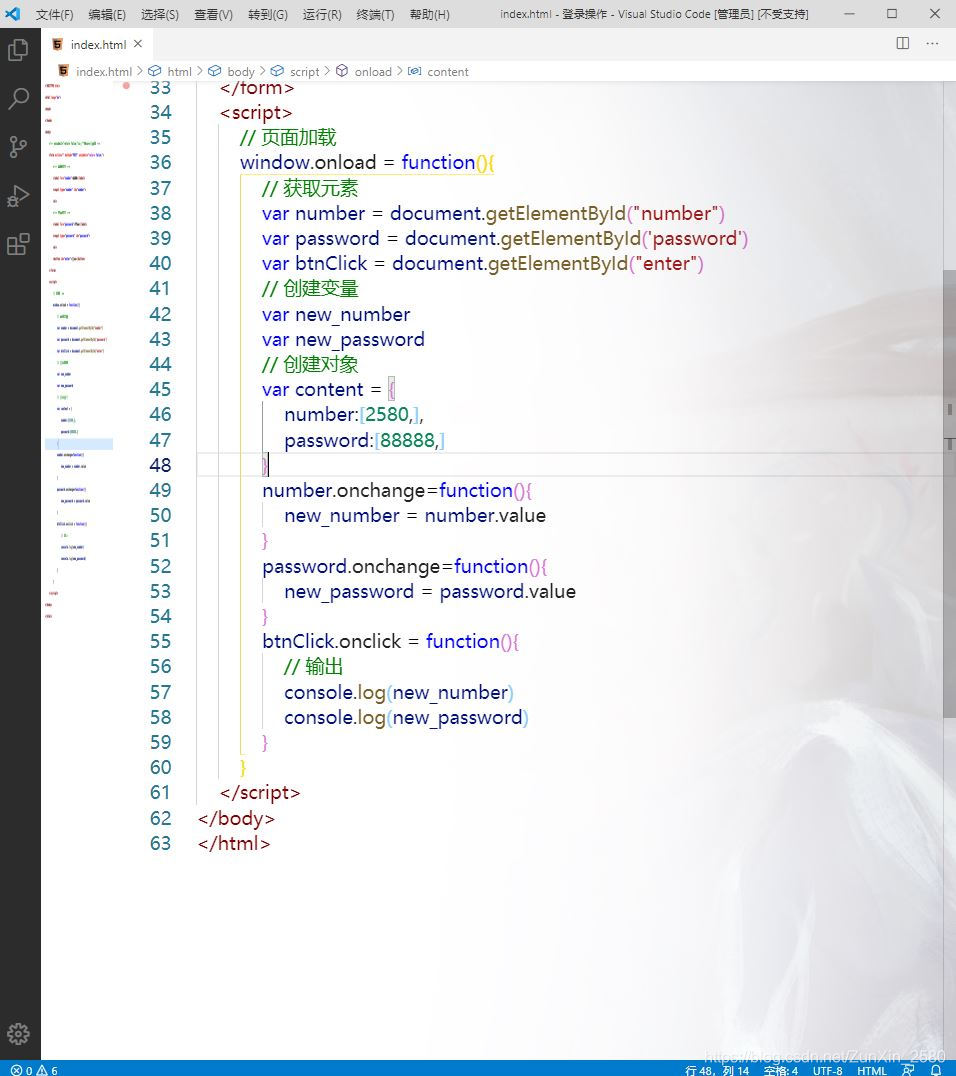Screen dimensions: 956x1076
Task: Open the Manage gear menu
Action: (x=19, y=1033)
